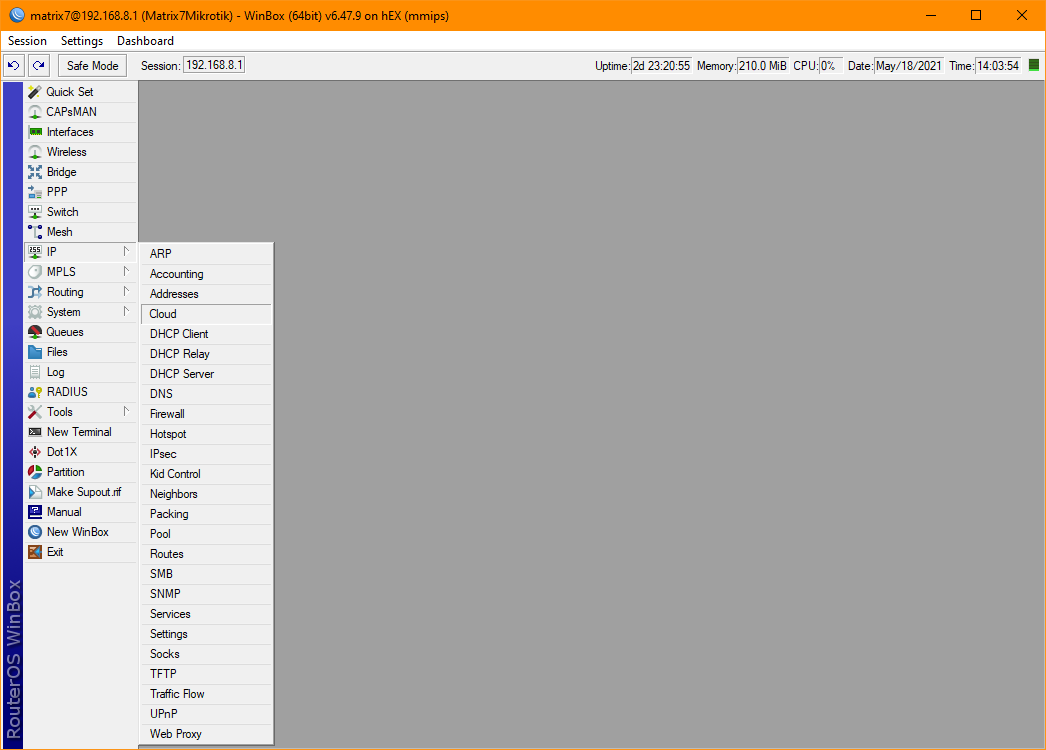This screenshot has height=750, width=1046.
Task: Select Hotspot from the IP submenu
Action: tap(206, 434)
